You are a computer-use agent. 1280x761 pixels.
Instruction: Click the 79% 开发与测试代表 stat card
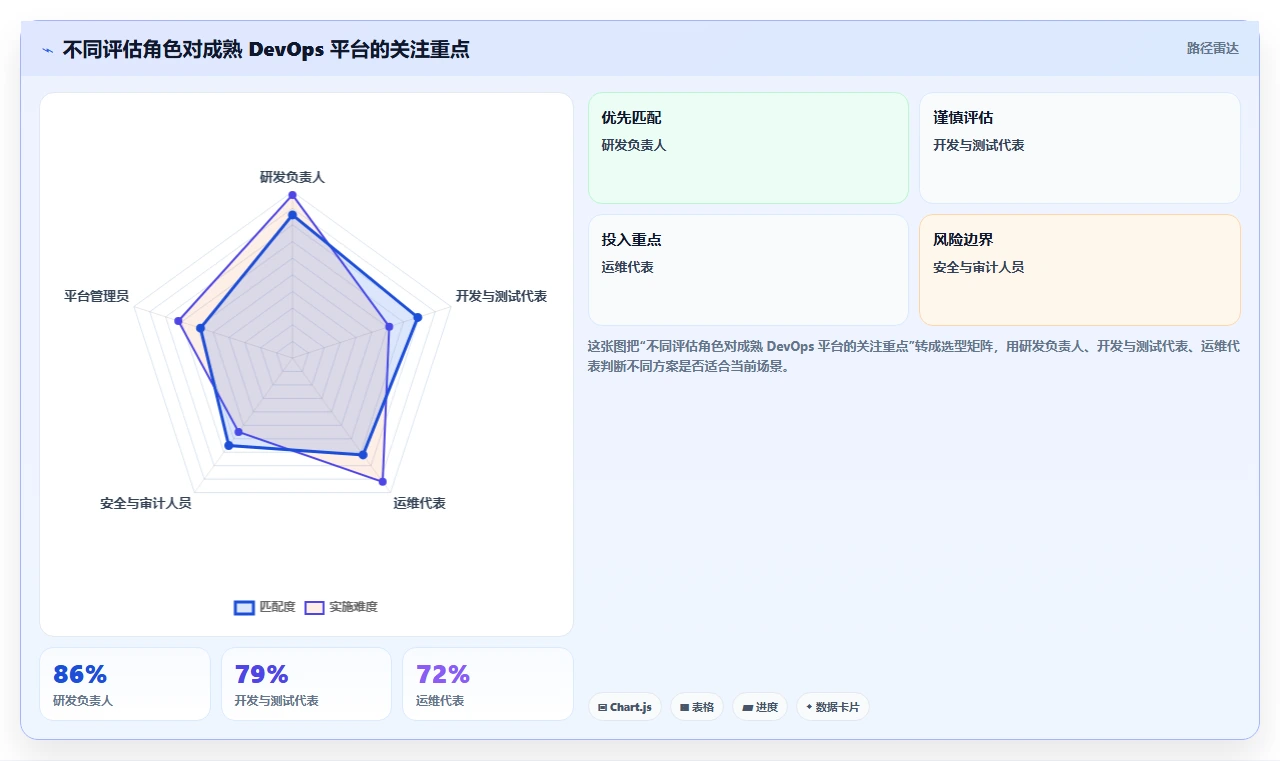306,684
